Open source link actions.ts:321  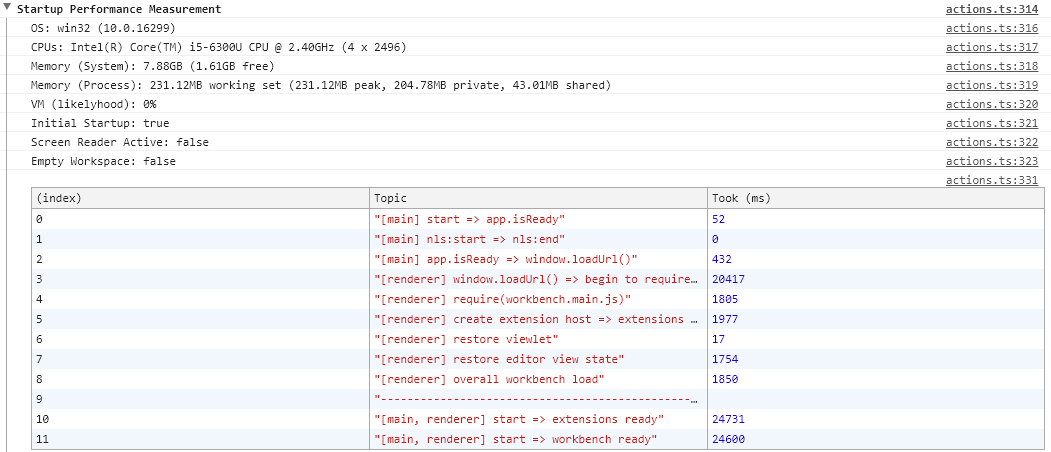[991, 123]
